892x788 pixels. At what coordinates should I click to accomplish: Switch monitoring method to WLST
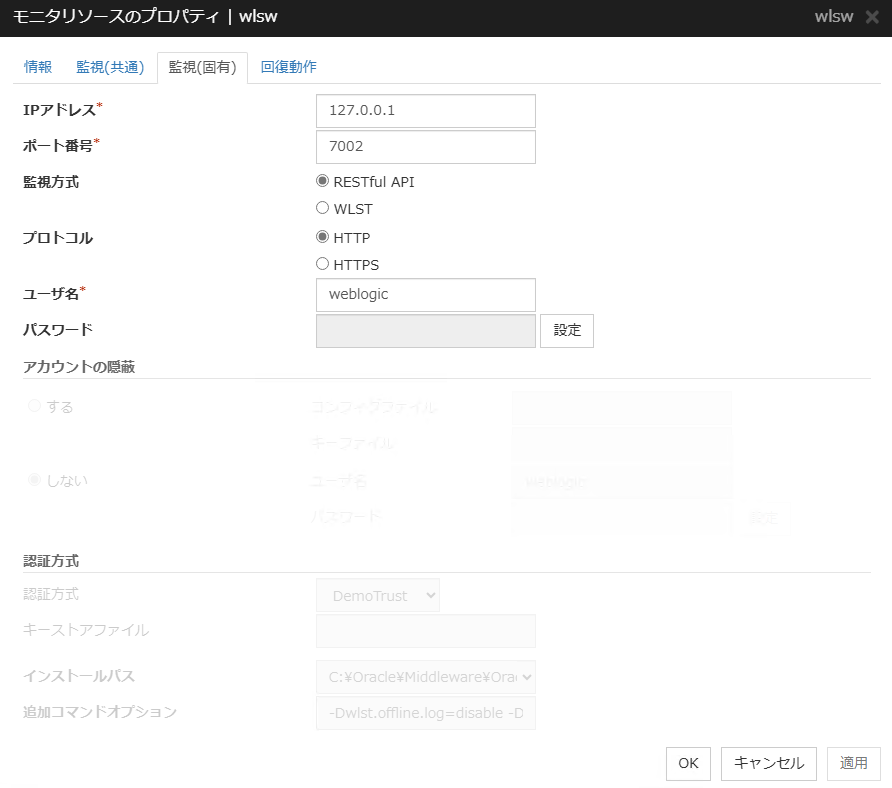click(322, 208)
